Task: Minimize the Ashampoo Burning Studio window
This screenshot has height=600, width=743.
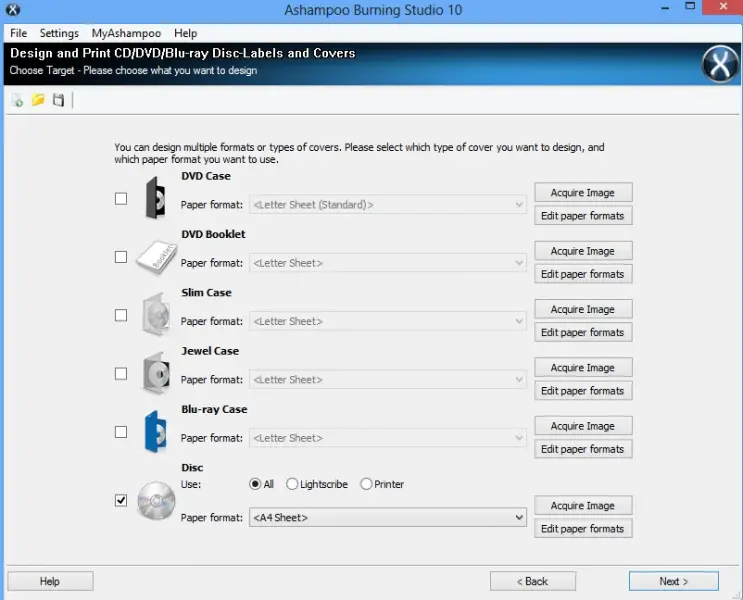Action: [x=665, y=8]
